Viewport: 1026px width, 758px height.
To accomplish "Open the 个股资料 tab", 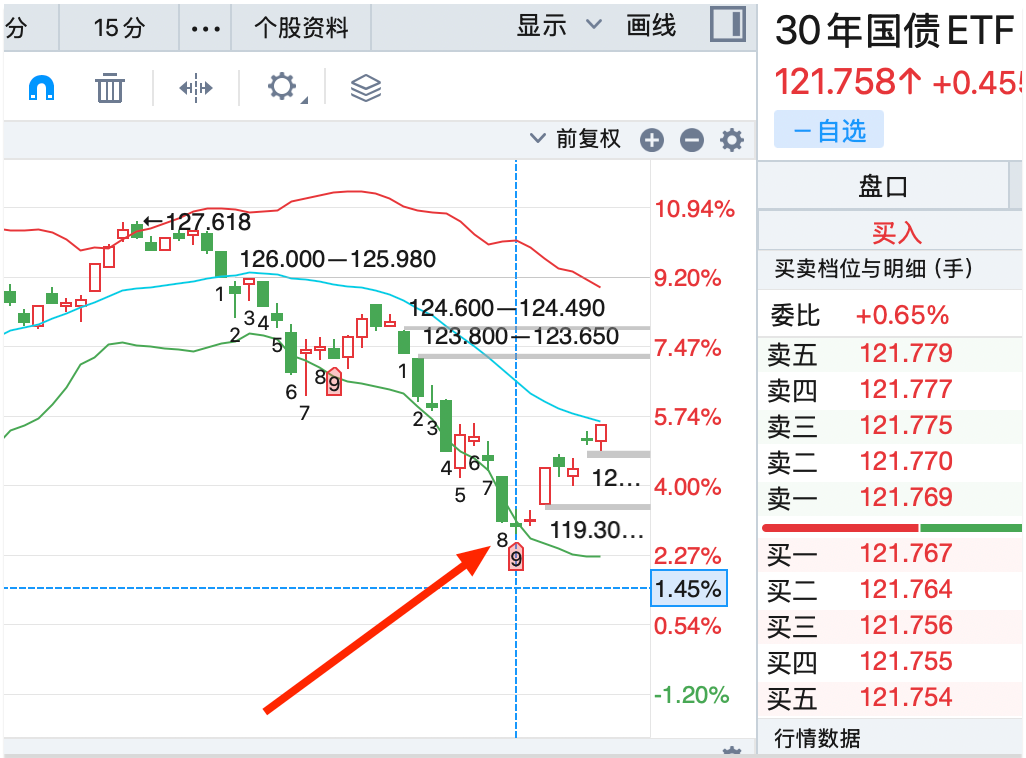I will click(x=301, y=28).
